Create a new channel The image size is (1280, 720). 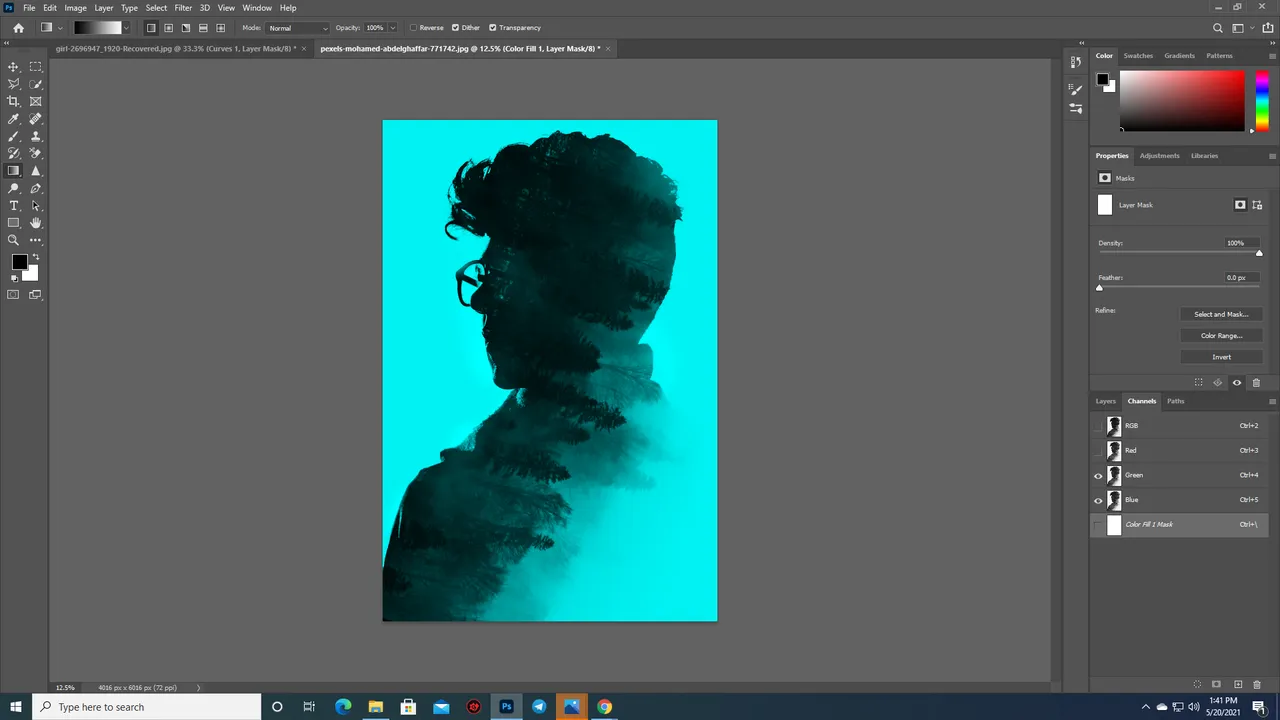pos(1238,684)
